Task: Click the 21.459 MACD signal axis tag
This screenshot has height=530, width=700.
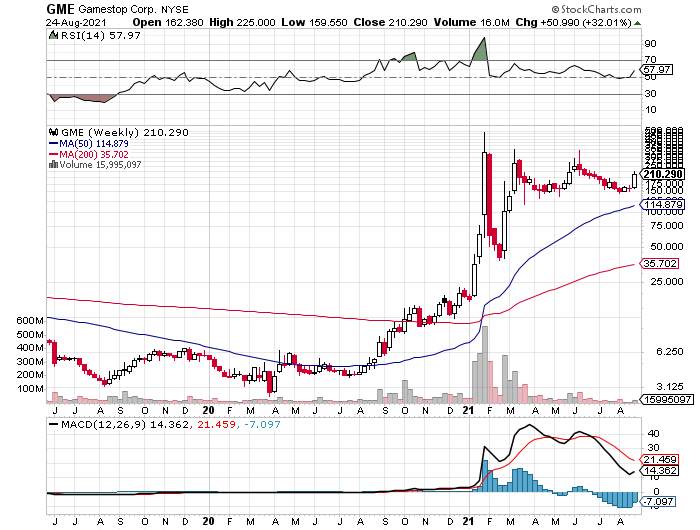Action: 659,459
